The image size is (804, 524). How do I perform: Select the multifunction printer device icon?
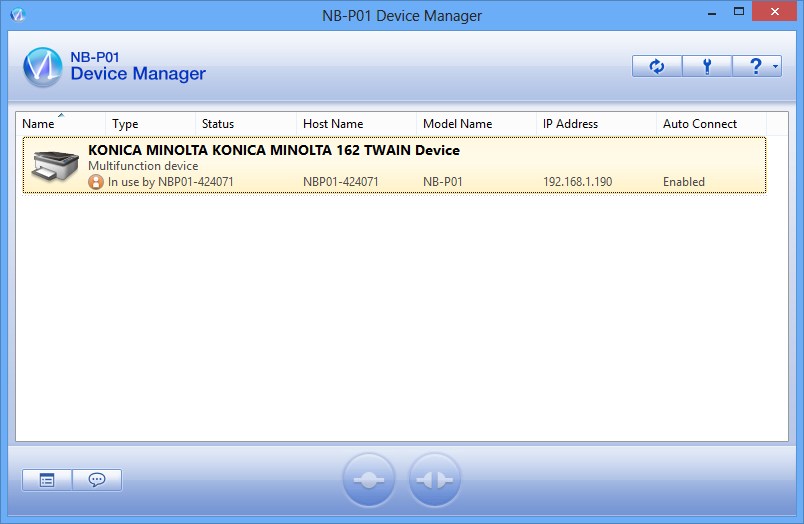(54, 166)
